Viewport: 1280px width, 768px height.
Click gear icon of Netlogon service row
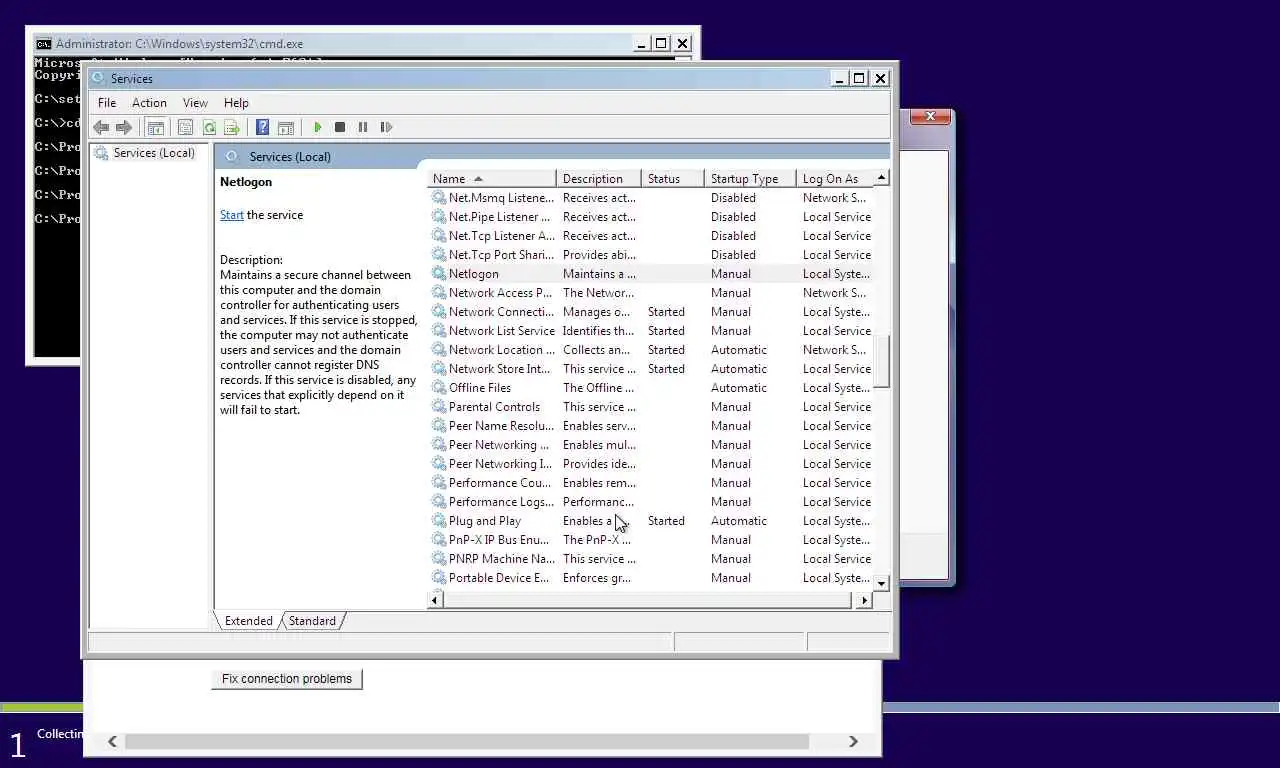[439, 274]
